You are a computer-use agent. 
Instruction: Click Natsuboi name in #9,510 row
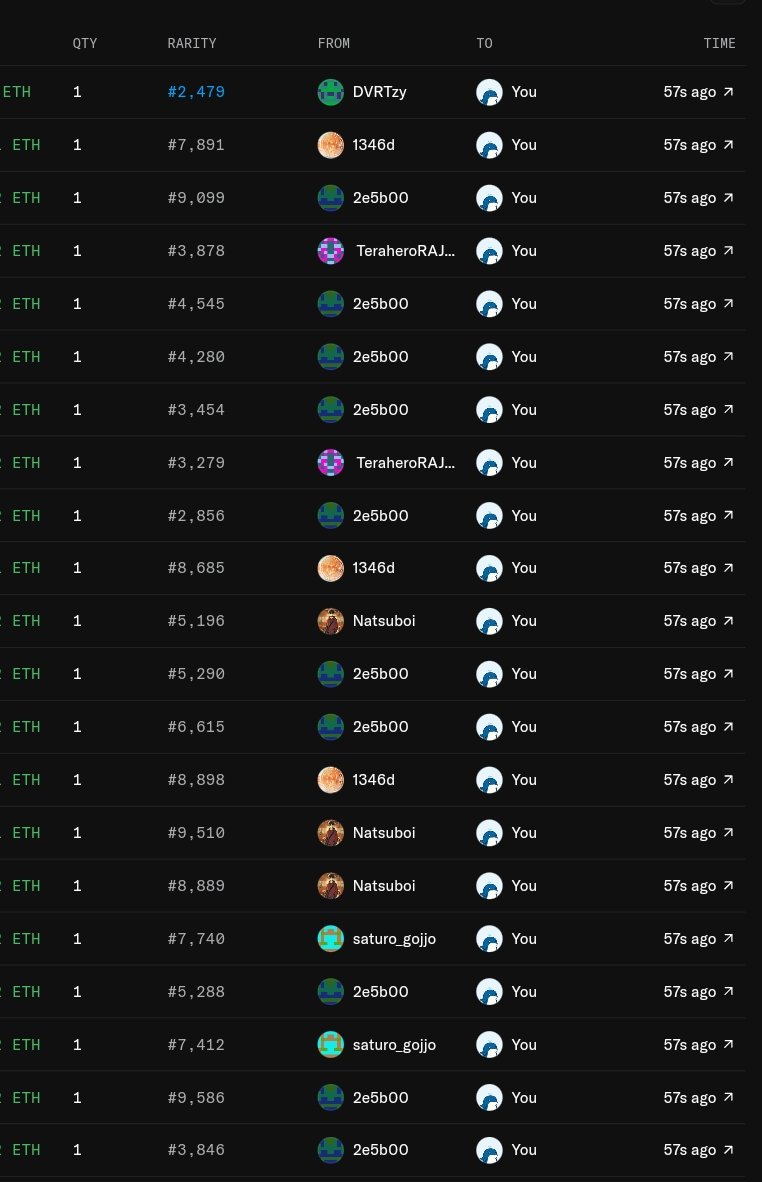pyautogui.click(x=384, y=833)
